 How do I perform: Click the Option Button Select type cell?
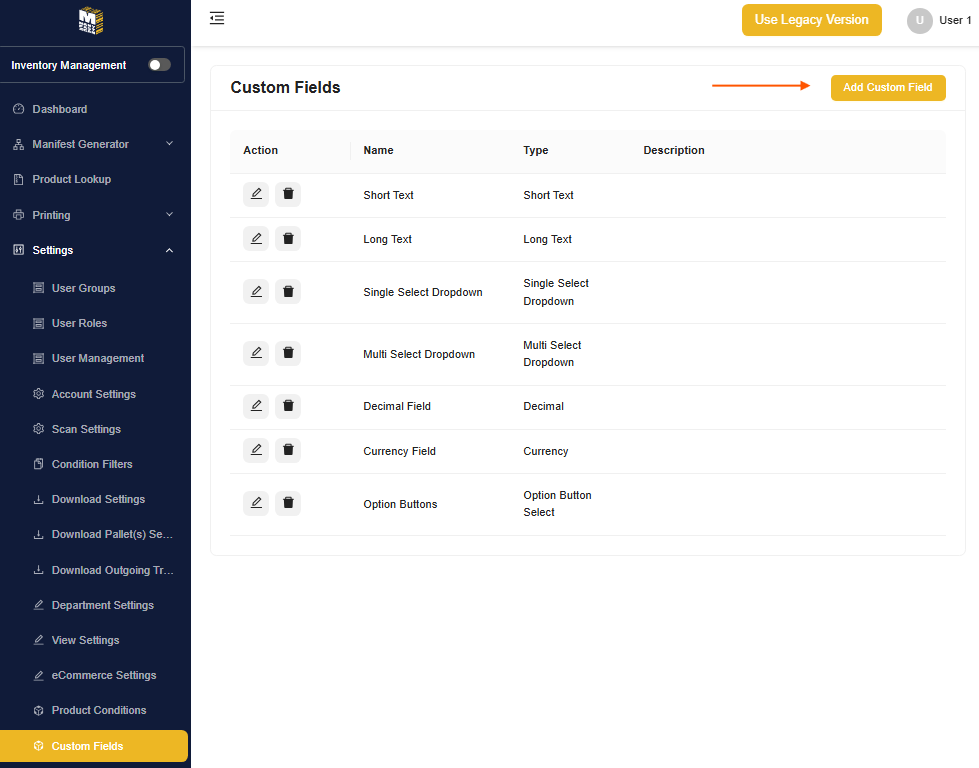558,503
